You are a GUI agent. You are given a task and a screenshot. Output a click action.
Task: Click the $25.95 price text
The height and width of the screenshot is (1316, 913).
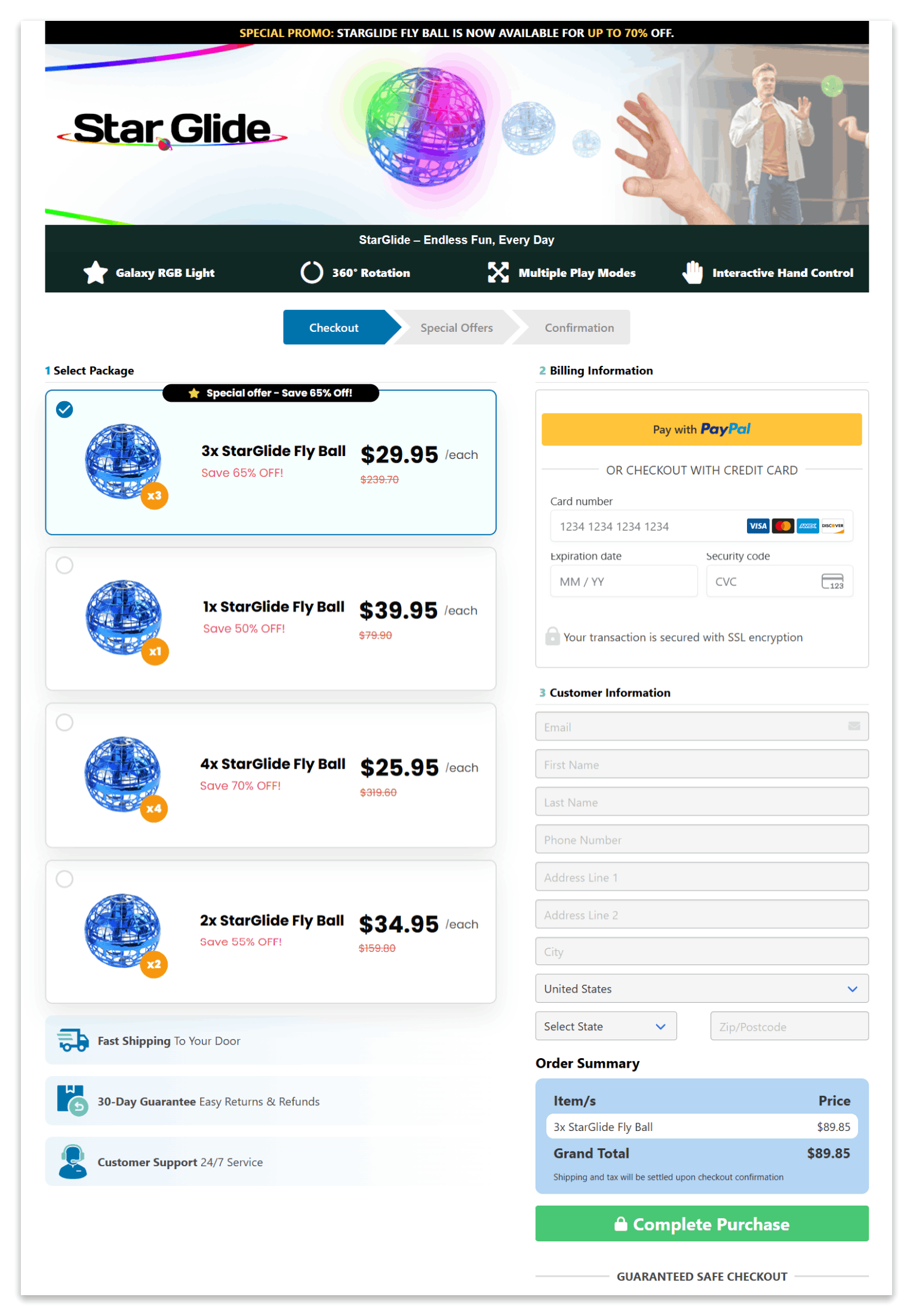[x=399, y=767]
